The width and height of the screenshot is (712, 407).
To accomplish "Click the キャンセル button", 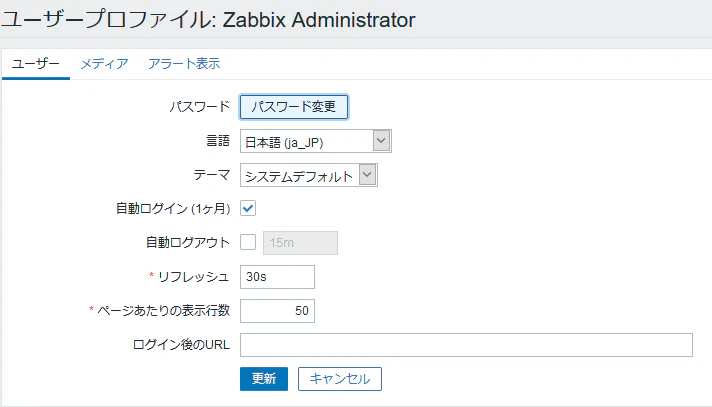I will pos(340,379).
